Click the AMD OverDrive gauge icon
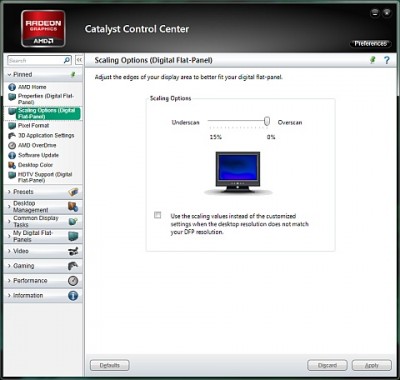Image resolution: width=400 pixels, height=380 pixels. pyautogui.click(x=12, y=146)
